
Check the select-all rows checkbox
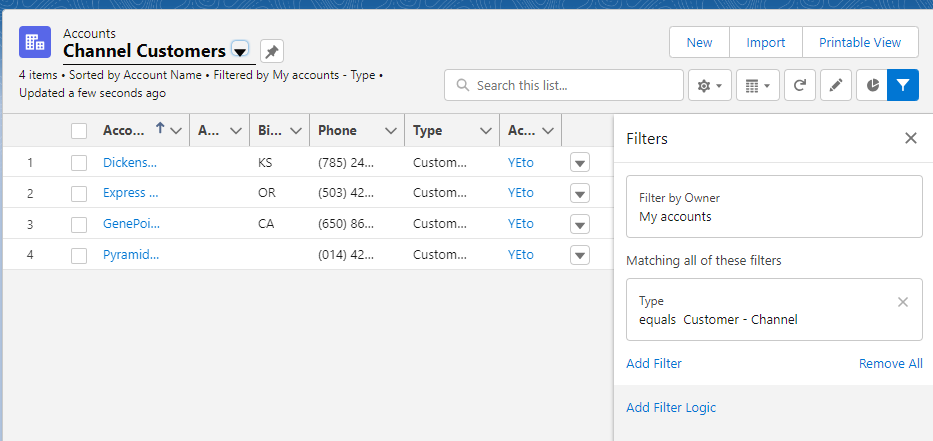(x=79, y=130)
